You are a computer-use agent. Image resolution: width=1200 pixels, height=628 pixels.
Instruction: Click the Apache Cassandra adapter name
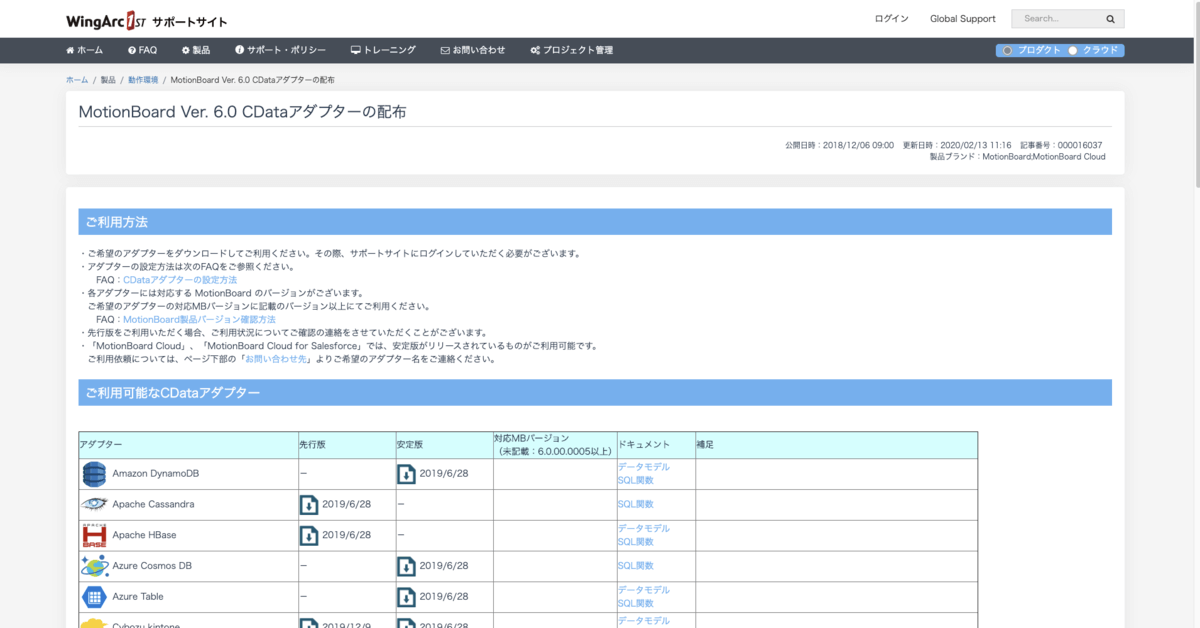click(153, 504)
